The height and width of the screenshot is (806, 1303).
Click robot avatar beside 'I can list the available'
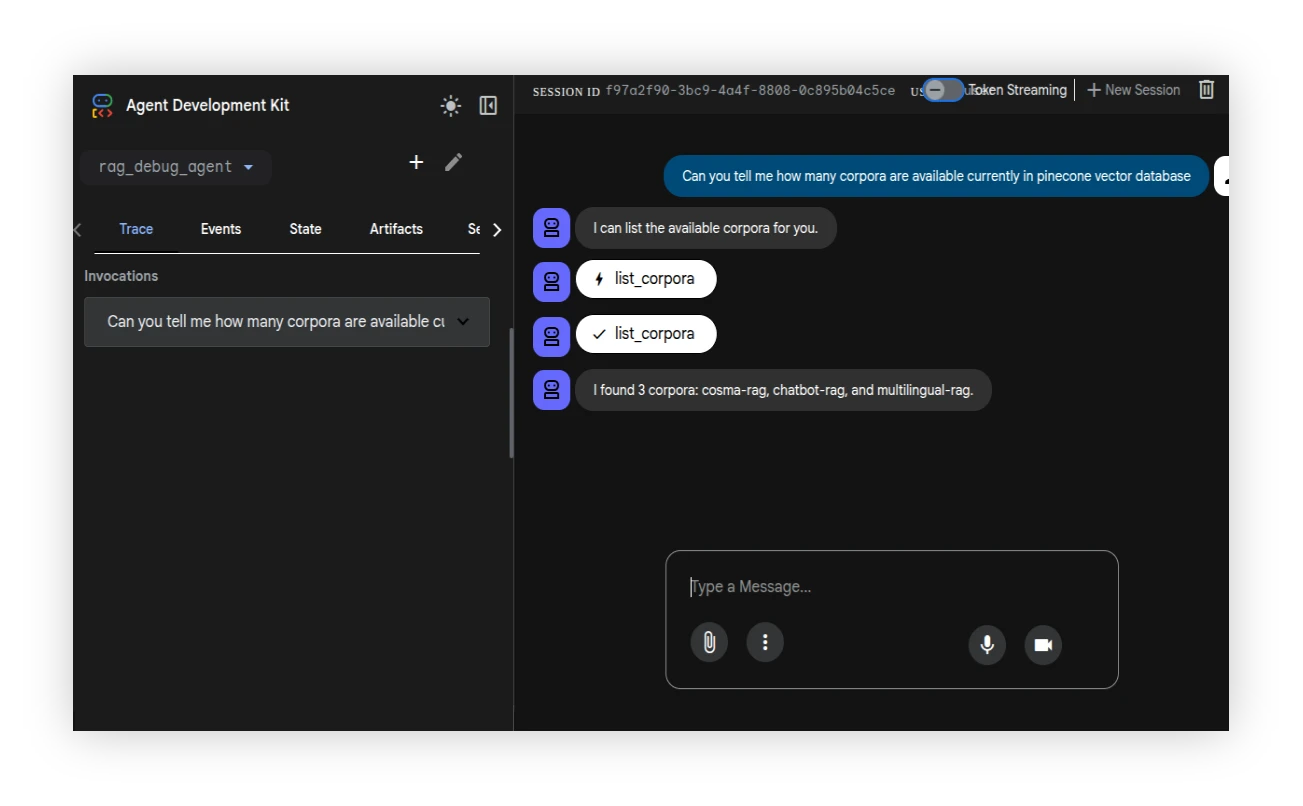click(551, 228)
